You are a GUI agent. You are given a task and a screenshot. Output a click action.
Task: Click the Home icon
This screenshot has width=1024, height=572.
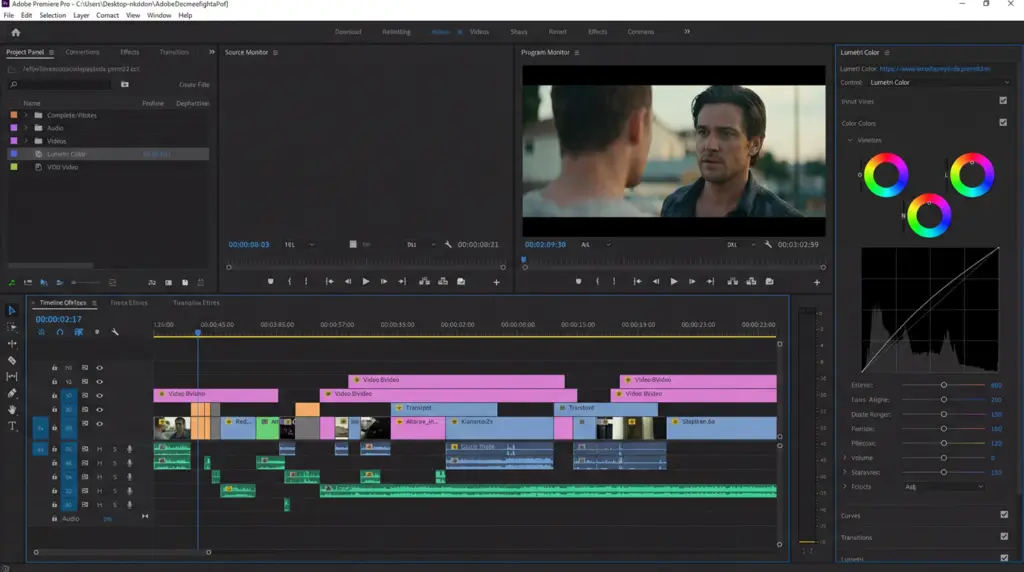[x=16, y=32]
